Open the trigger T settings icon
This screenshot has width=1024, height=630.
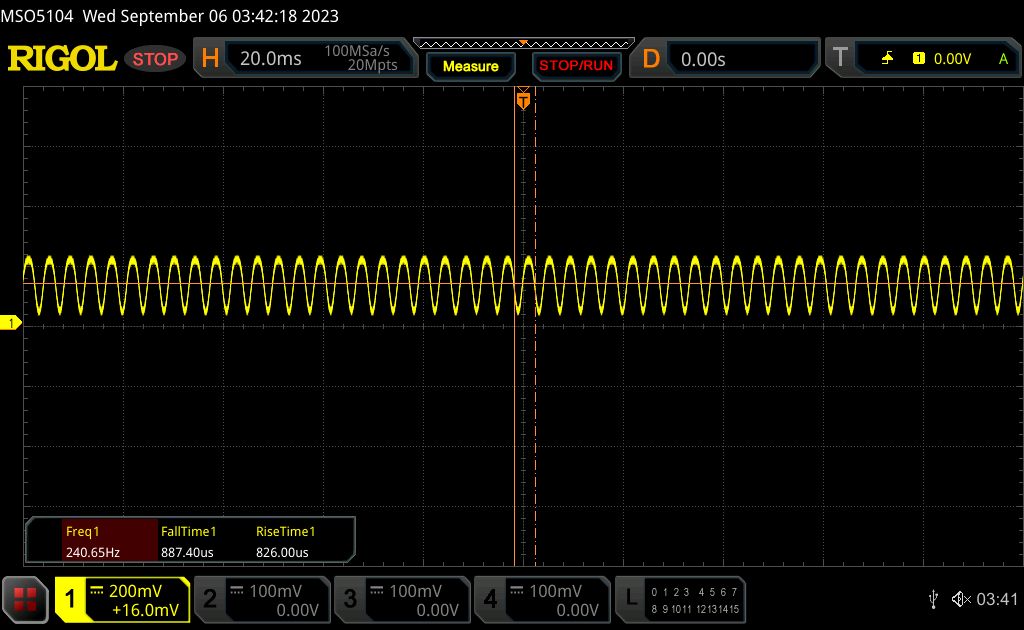pos(840,57)
